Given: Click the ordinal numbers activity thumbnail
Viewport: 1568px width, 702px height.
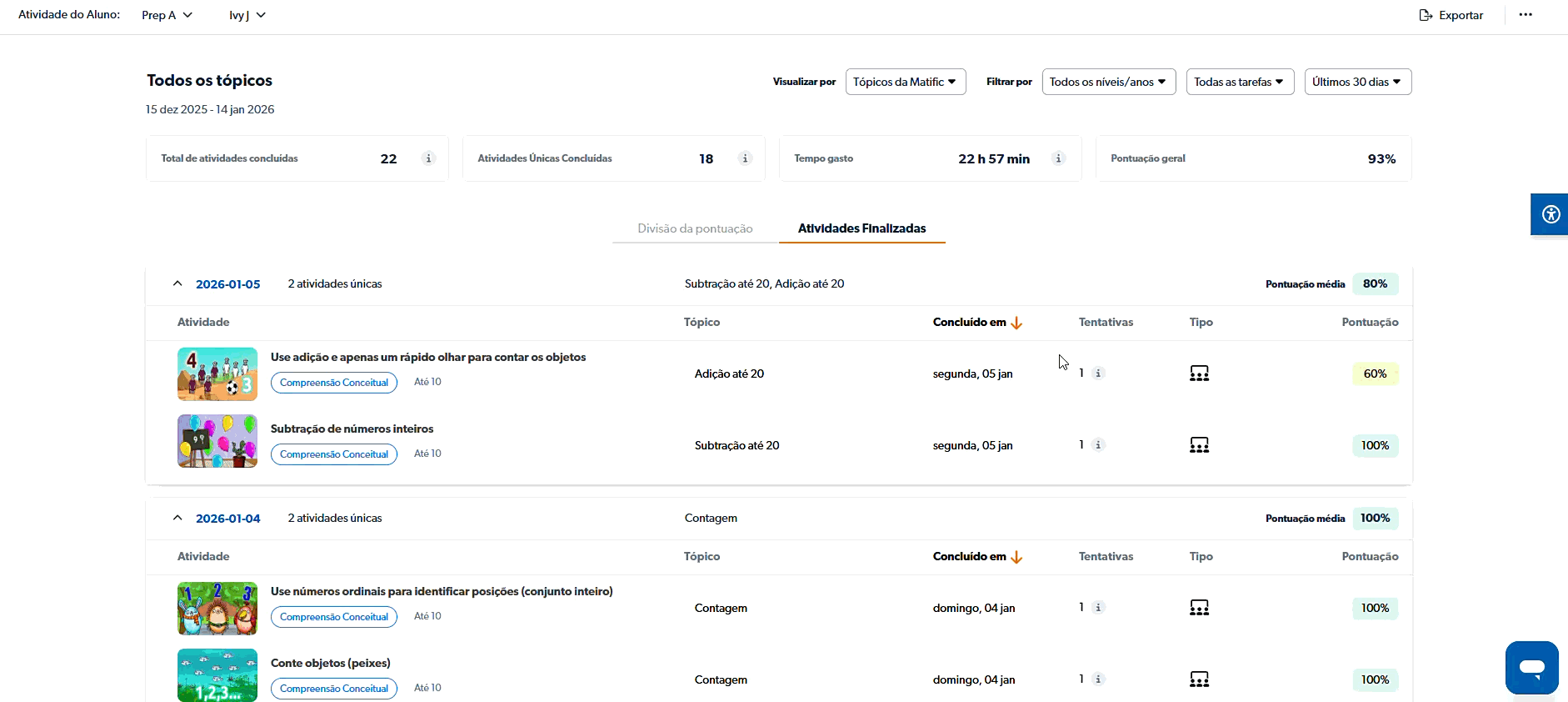Looking at the screenshot, I should 217,609.
